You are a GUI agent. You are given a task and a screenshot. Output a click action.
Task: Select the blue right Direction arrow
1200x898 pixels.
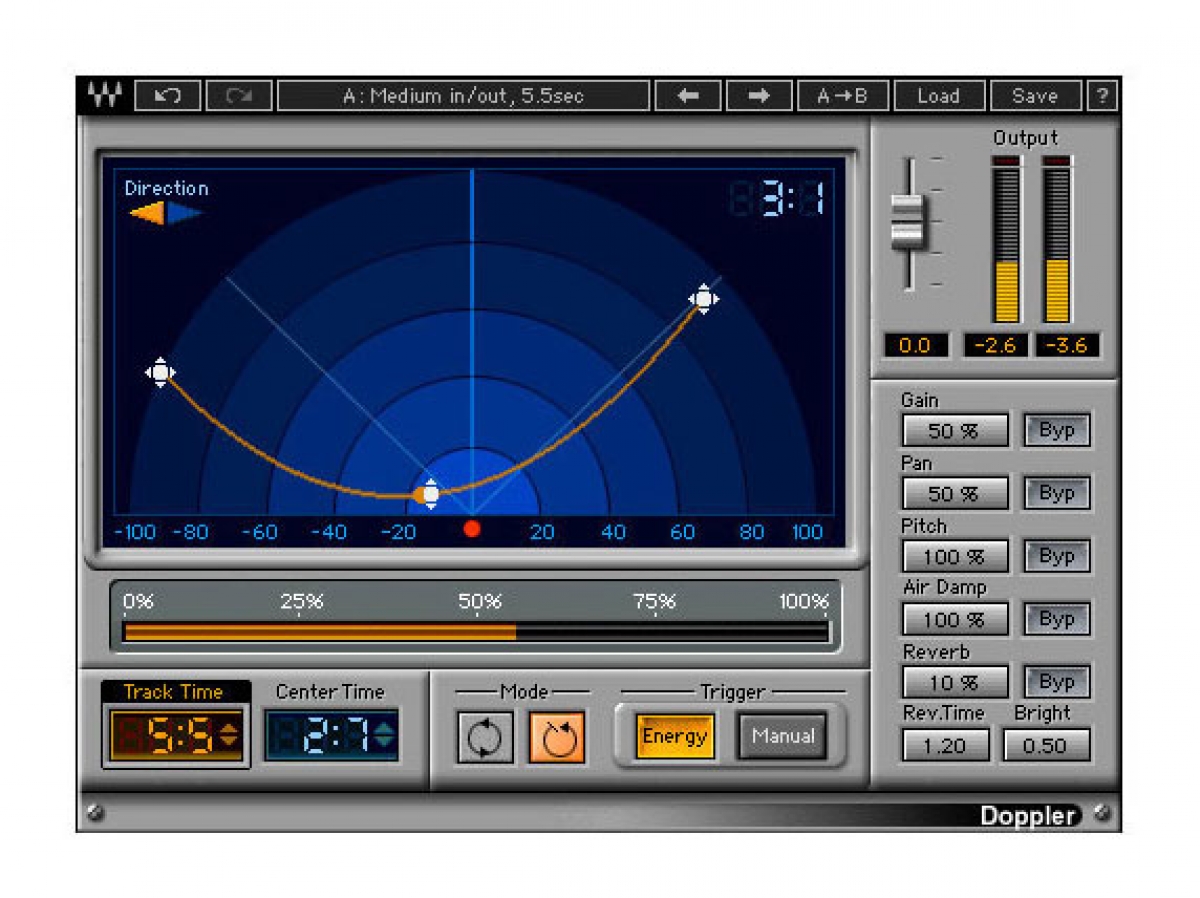pos(185,212)
